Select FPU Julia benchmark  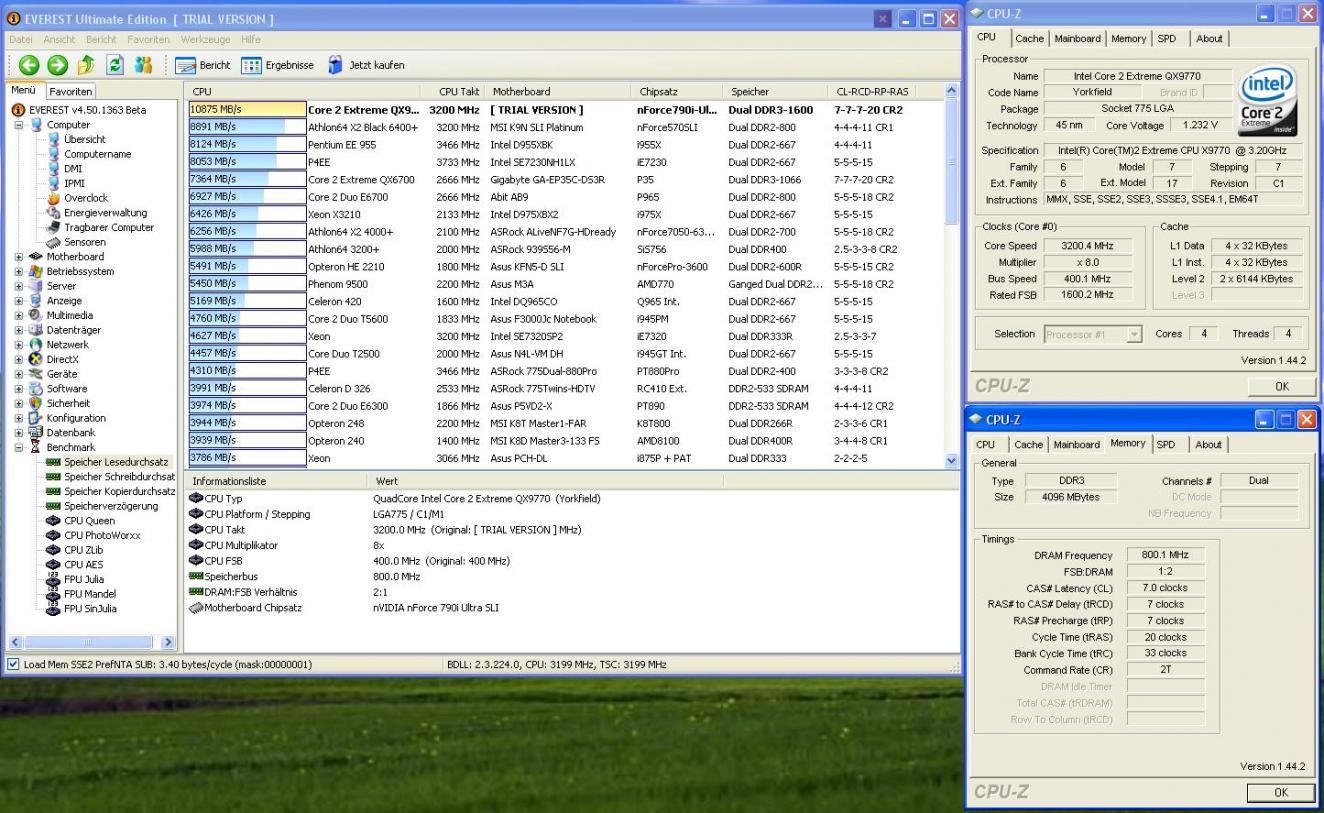pyautogui.click(x=86, y=579)
